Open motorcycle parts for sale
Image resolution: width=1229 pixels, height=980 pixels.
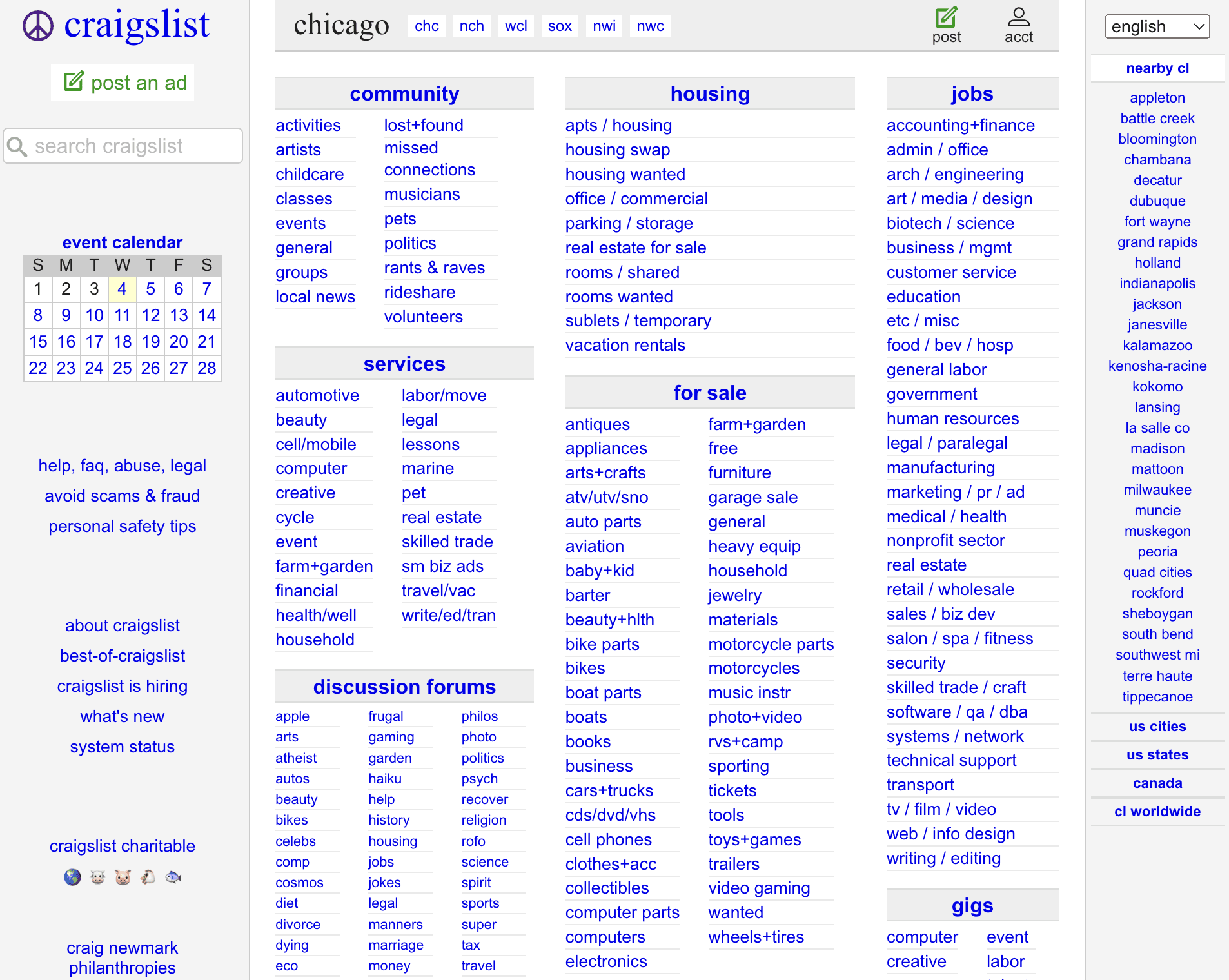pyautogui.click(x=771, y=644)
